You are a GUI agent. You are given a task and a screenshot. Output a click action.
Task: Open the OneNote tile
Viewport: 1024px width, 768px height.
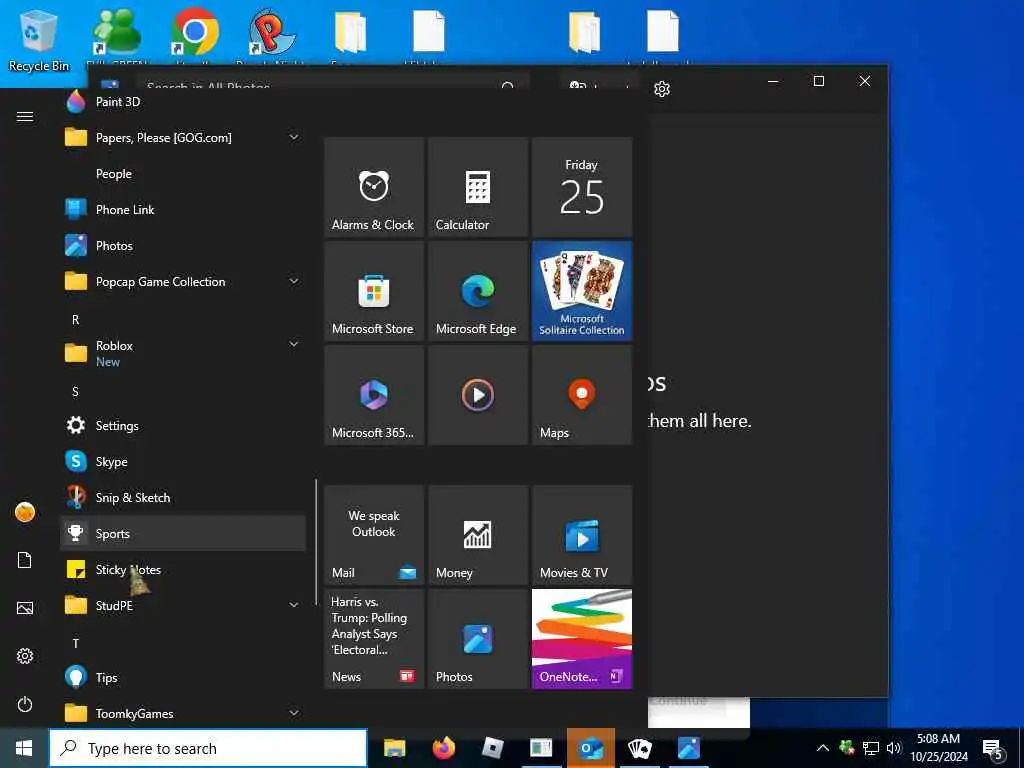pos(582,639)
